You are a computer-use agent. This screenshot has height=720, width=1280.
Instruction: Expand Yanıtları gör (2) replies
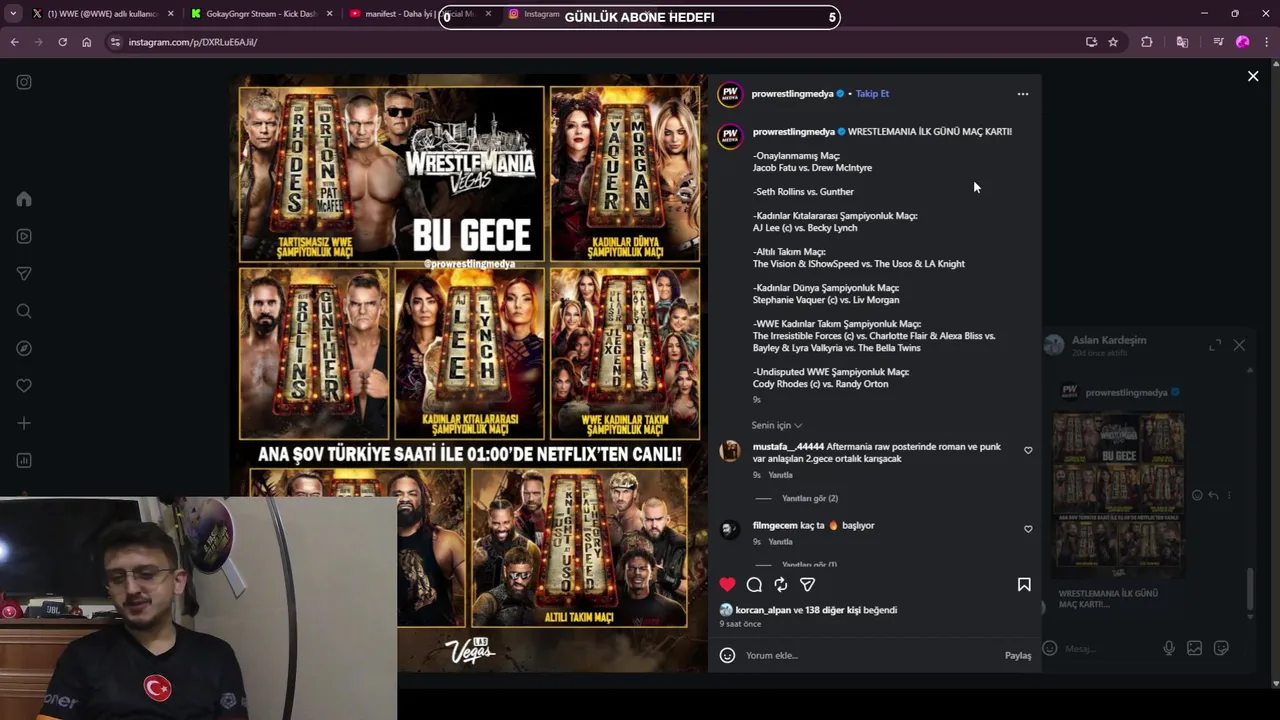[x=810, y=498]
